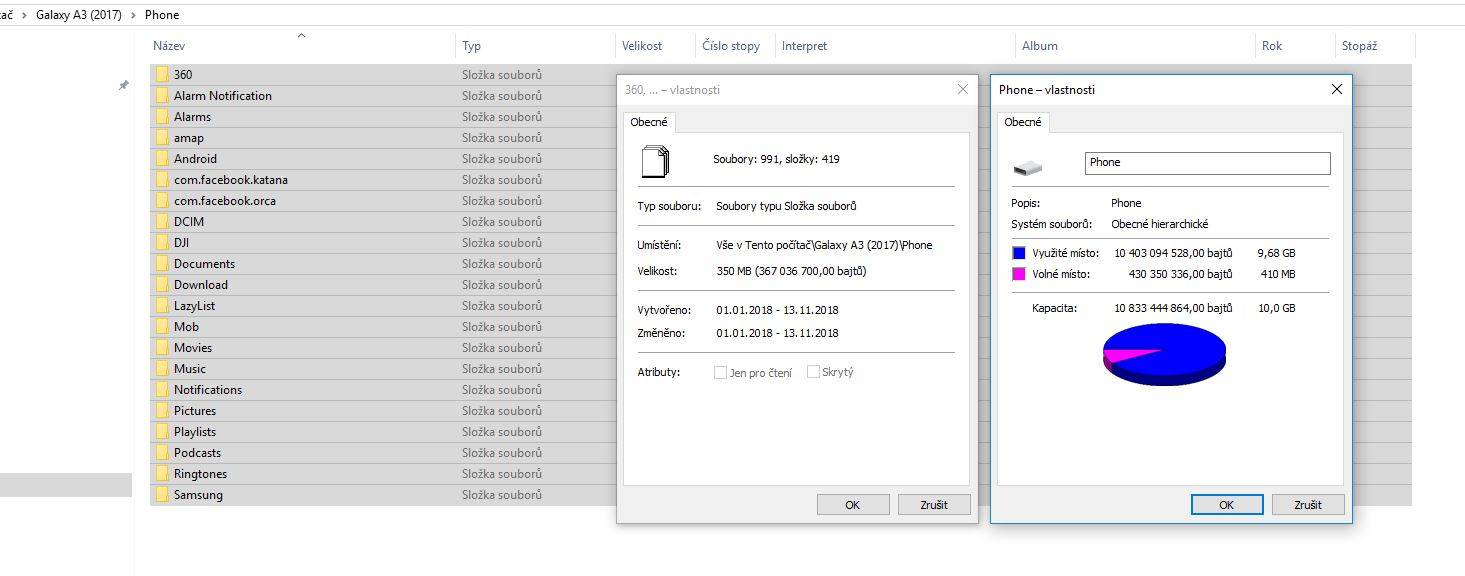Select the Ringtones folder icon

click(x=161, y=474)
